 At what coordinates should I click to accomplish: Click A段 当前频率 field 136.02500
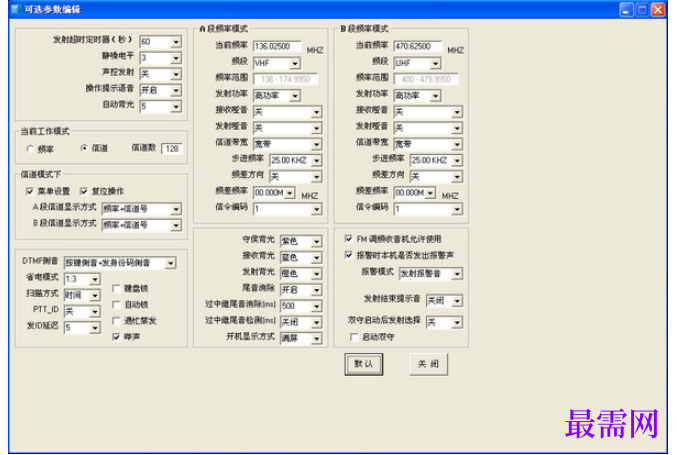(x=277, y=46)
